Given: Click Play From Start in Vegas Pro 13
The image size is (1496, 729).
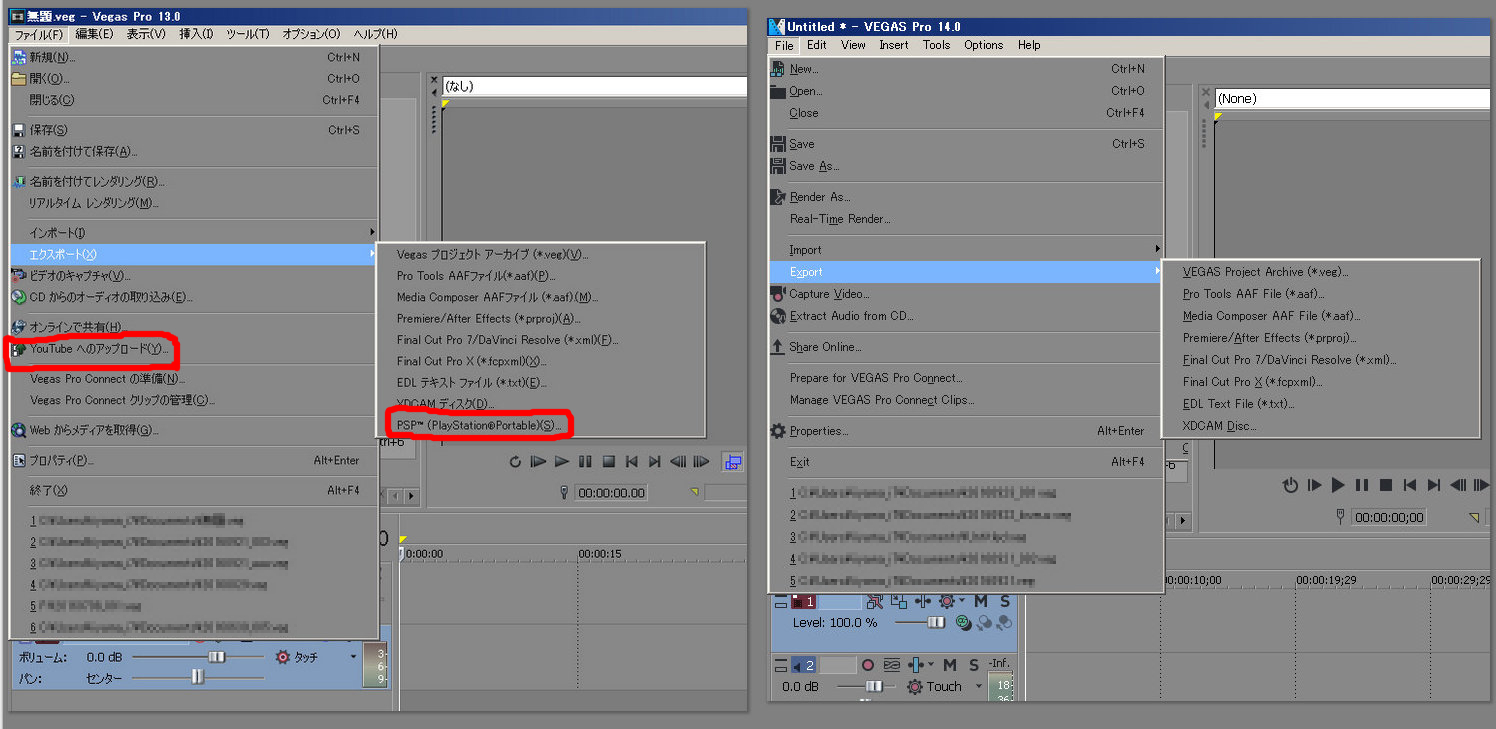Looking at the screenshot, I should [x=538, y=461].
